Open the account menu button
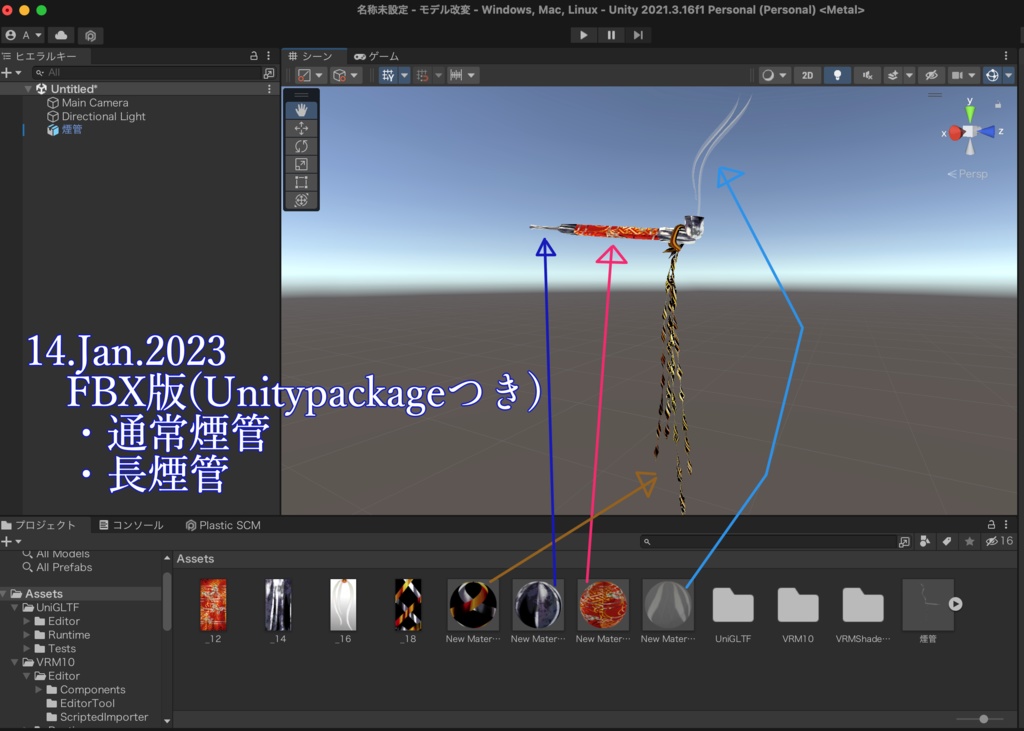Viewport: 1024px width, 731px height. point(23,35)
